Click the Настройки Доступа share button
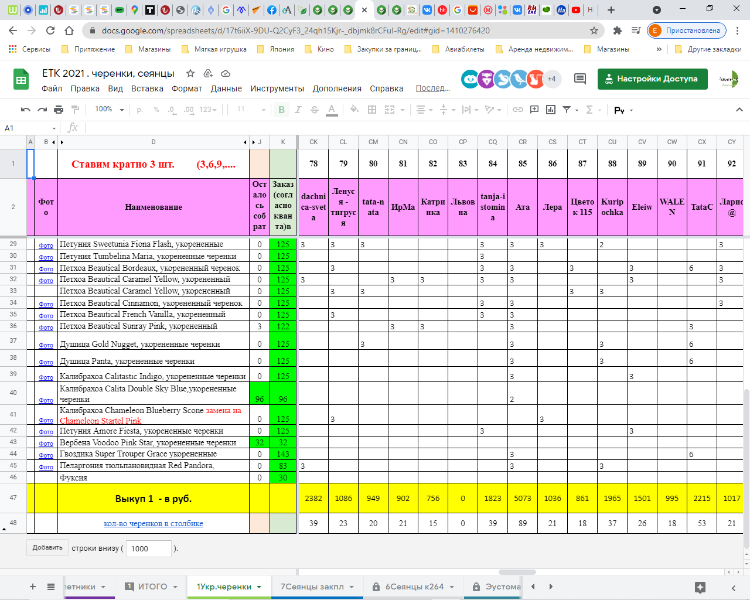Viewport: 750px width, 600px height. 651,79
